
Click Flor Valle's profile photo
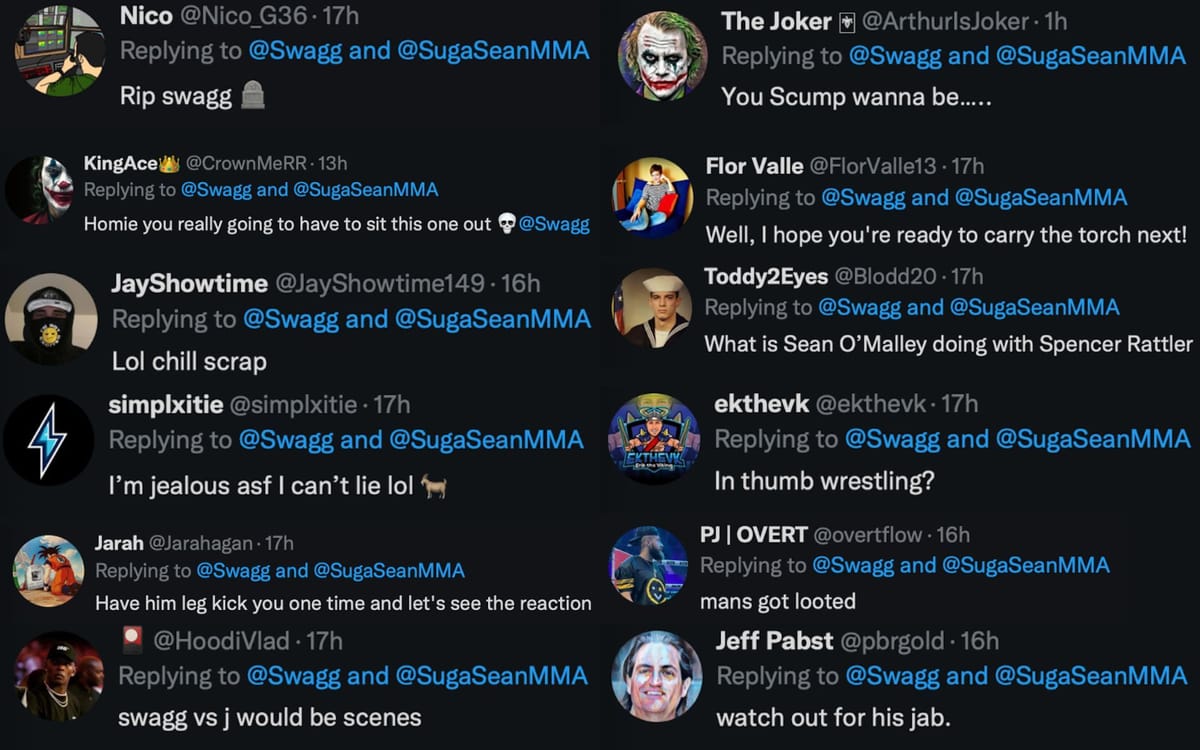click(652, 196)
